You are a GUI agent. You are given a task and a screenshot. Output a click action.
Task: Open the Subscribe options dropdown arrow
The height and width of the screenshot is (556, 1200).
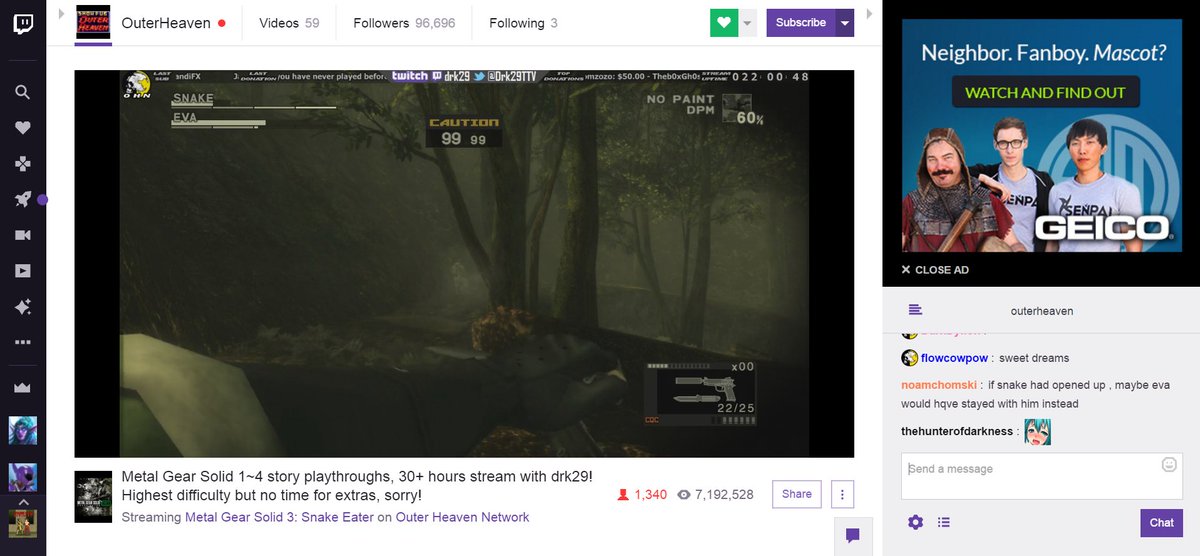pyautogui.click(x=845, y=23)
